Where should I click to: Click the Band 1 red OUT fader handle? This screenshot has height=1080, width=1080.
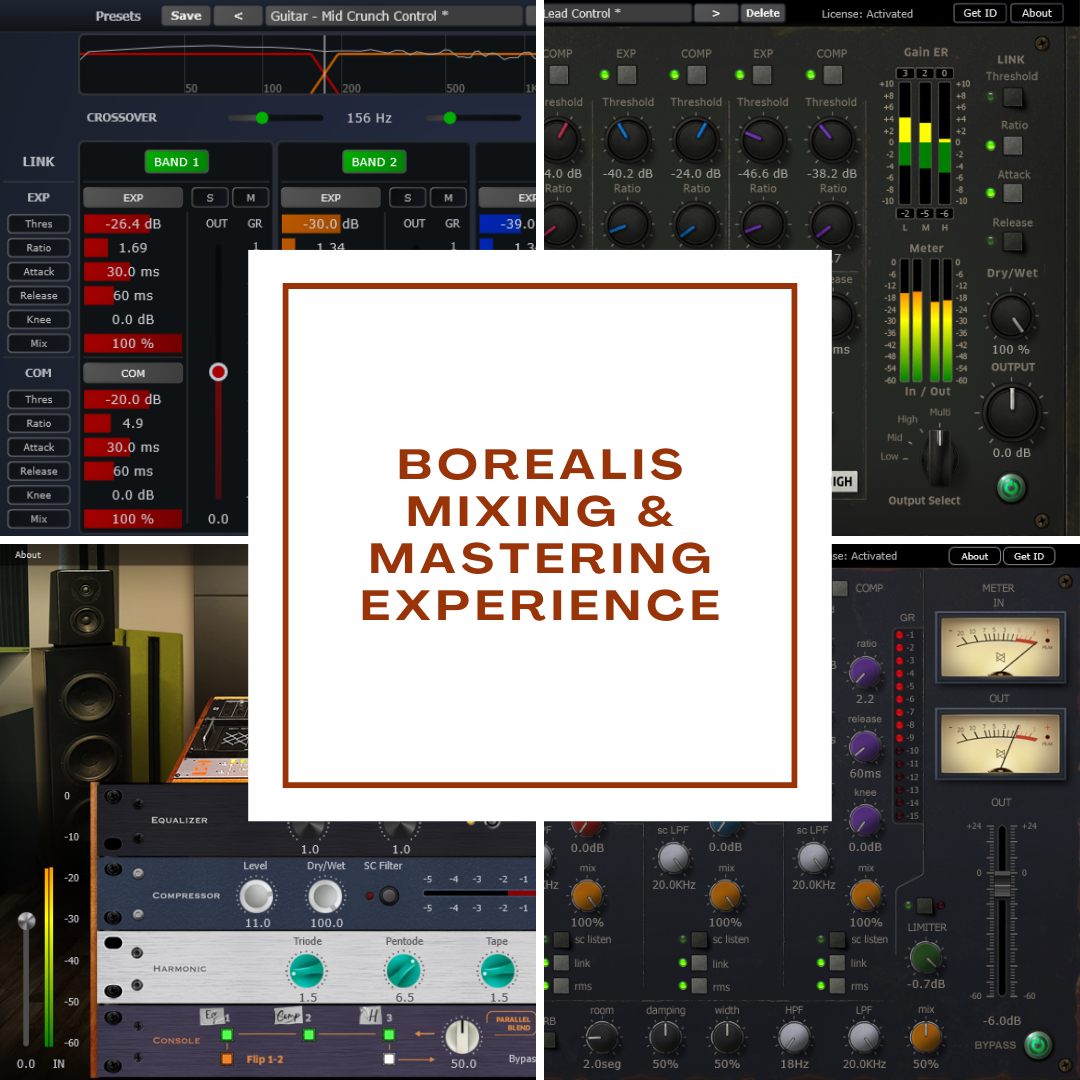pyautogui.click(x=218, y=372)
